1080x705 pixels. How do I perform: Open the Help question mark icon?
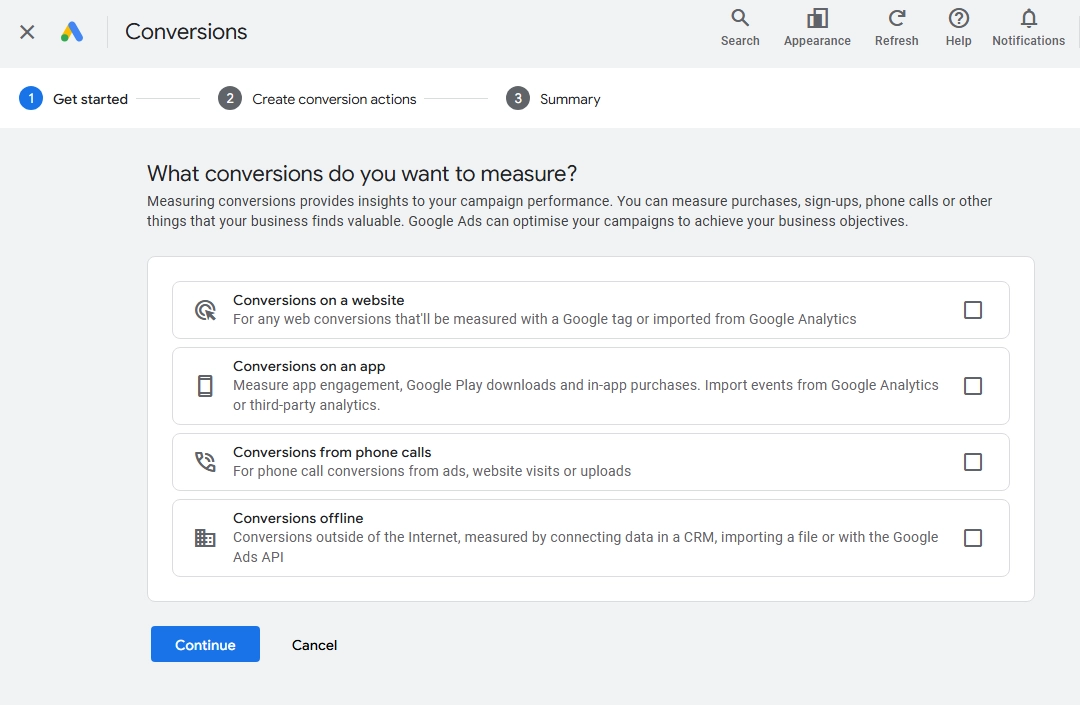tap(958, 18)
